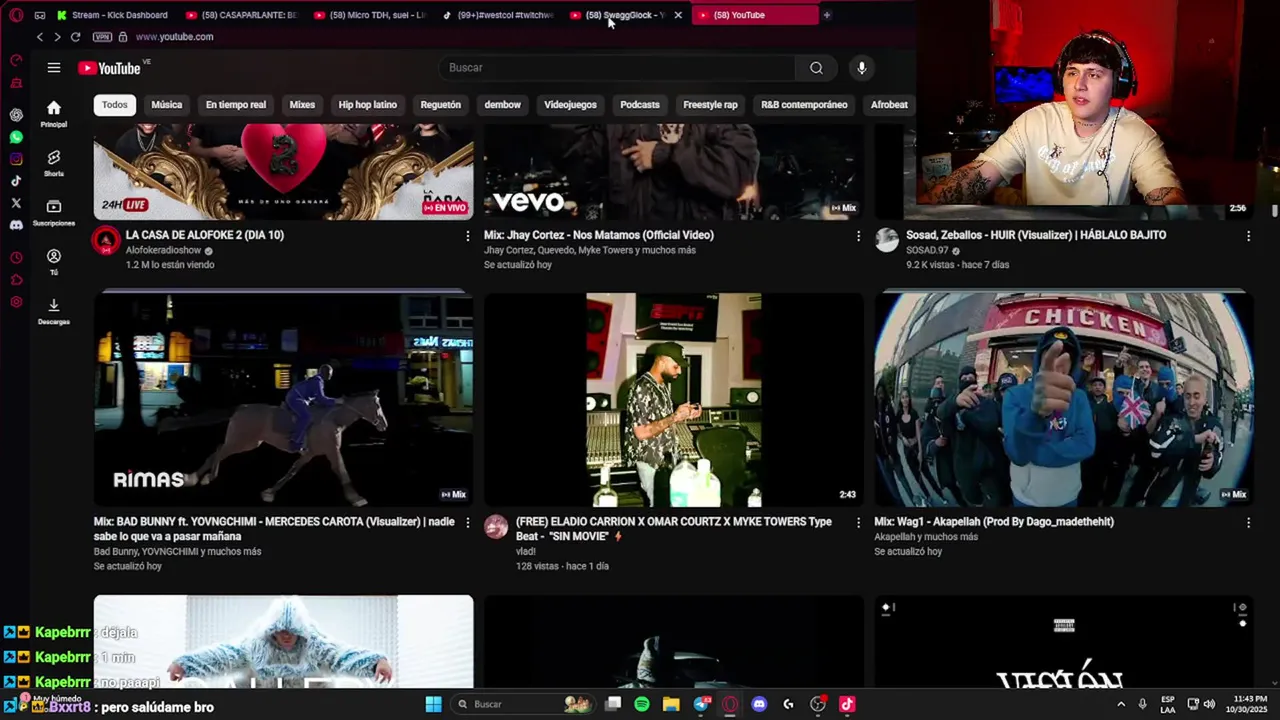
Task: Open Descargas in the YouTube sidebar
Action: (x=54, y=311)
